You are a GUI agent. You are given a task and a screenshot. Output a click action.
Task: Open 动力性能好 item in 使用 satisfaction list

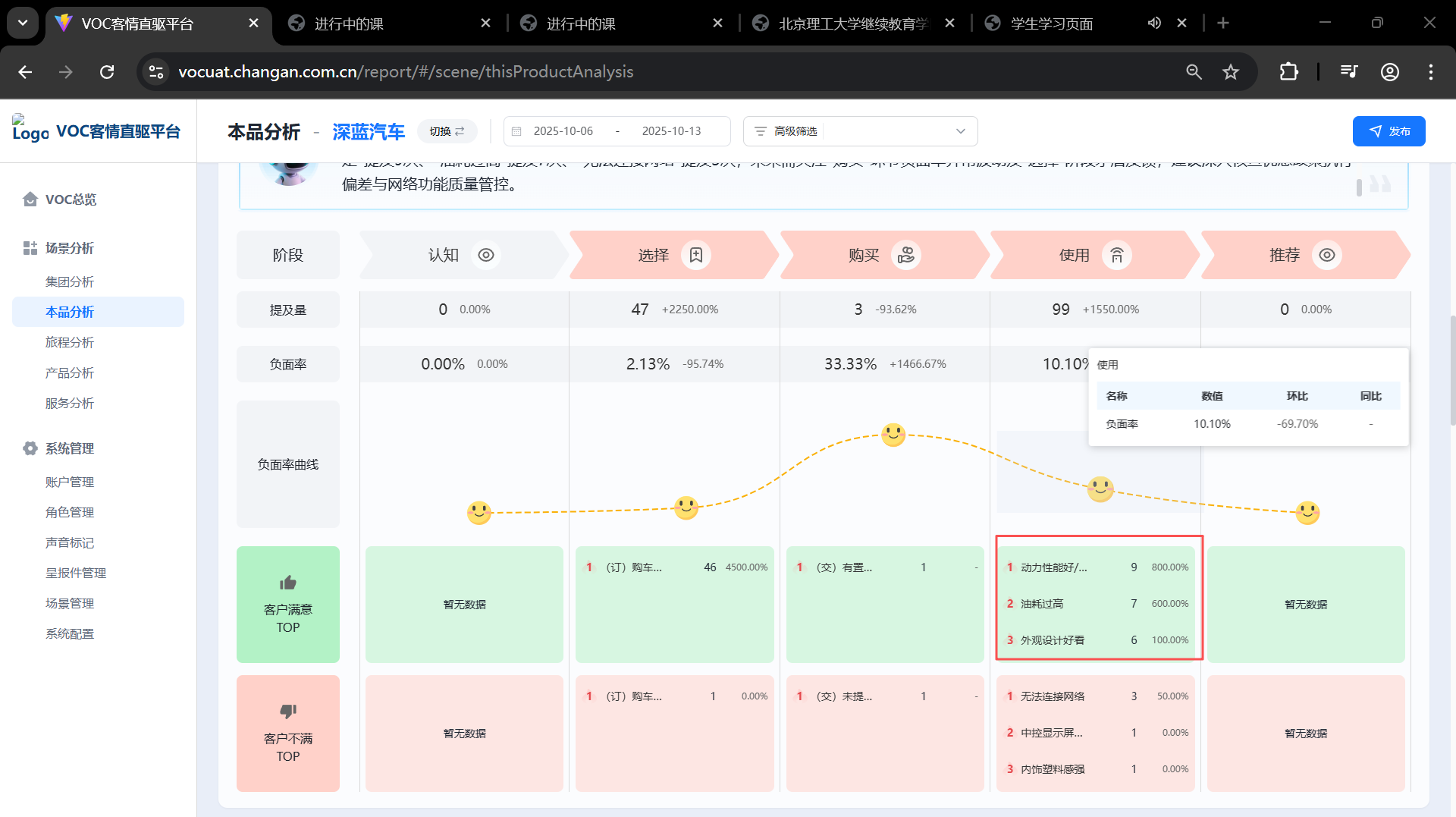[1053, 567]
